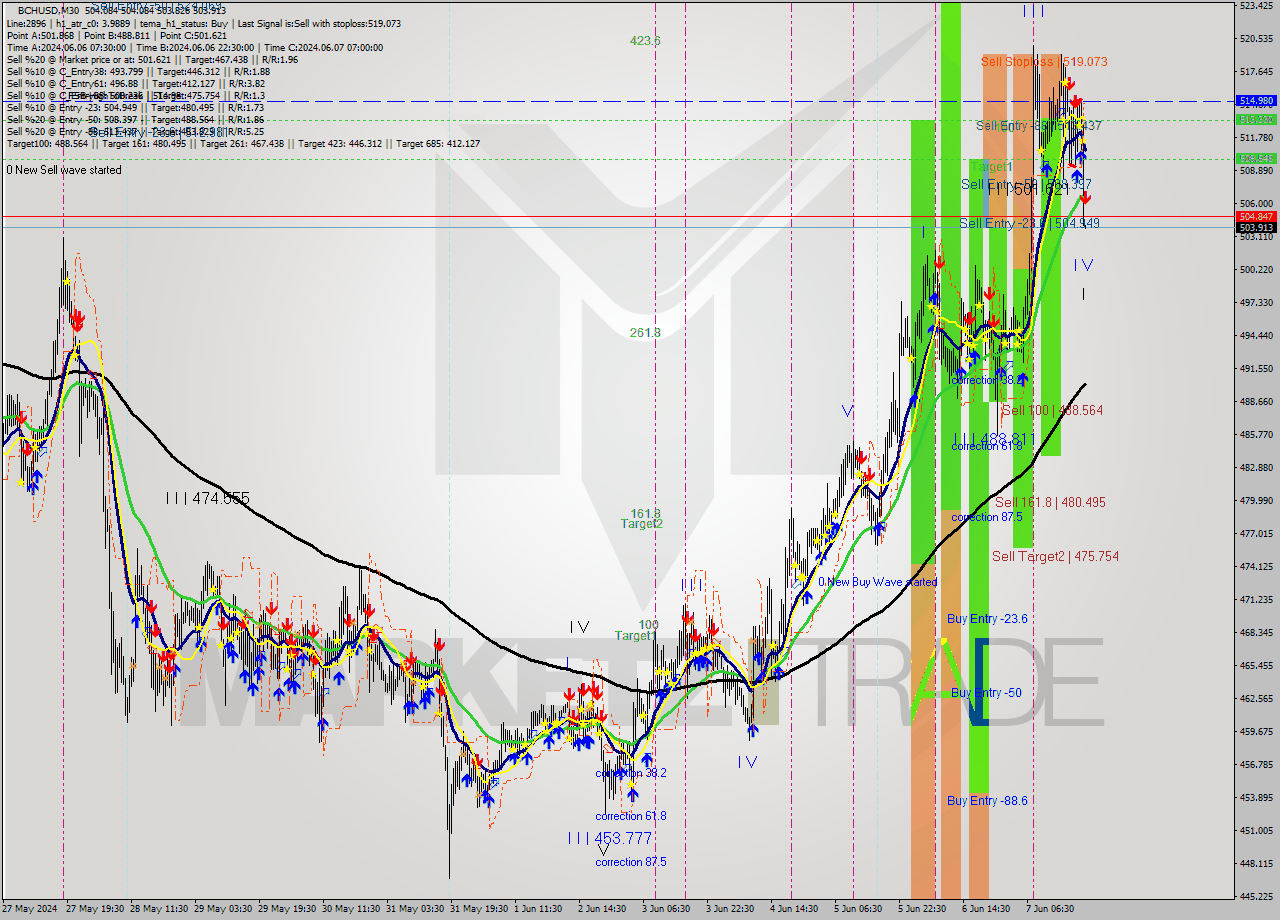
Task: Click the 474.120 price axis value
Action: click(1256, 567)
